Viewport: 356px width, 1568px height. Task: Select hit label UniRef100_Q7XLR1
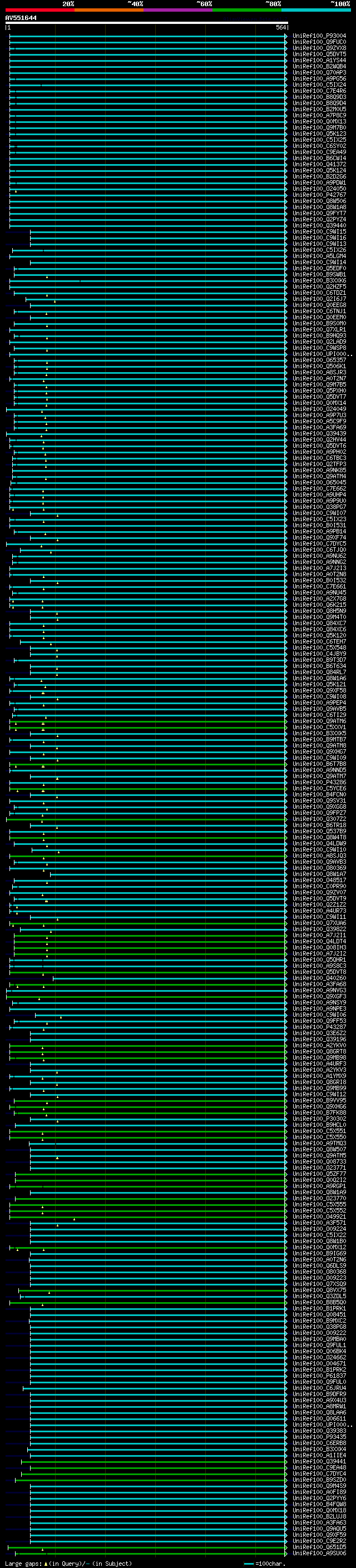click(x=319, y=329)
